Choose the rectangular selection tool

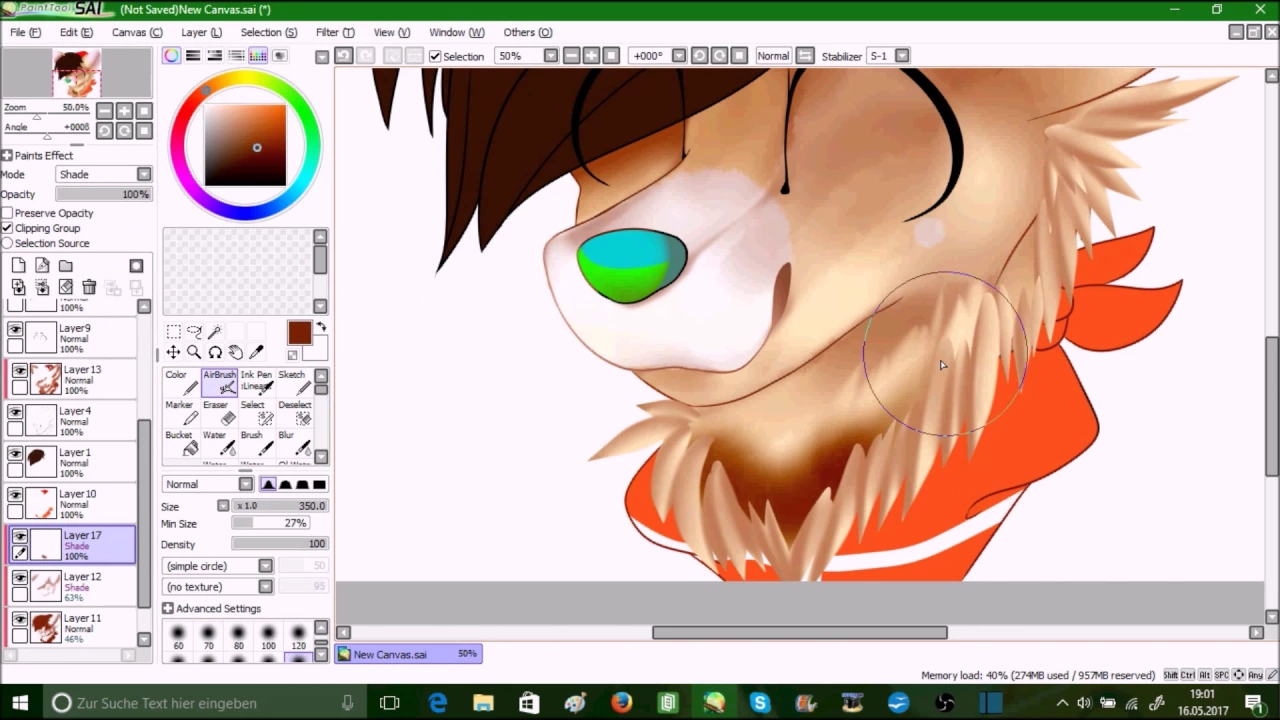(173, 332)
